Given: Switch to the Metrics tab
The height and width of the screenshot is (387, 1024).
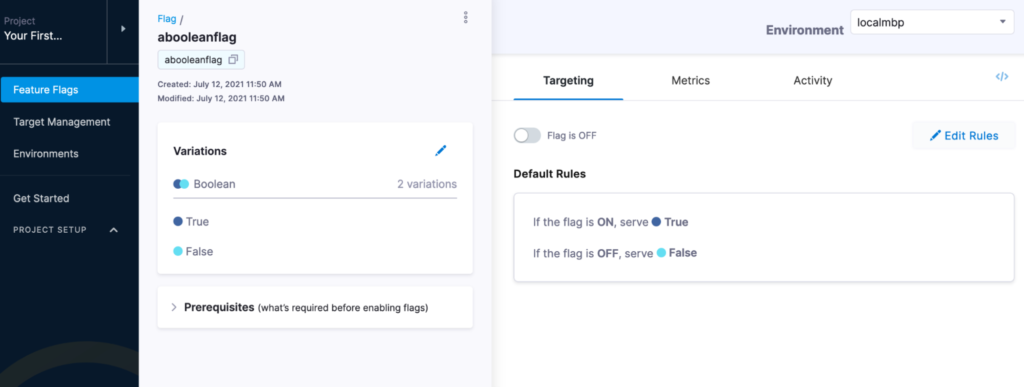Looking at the screenshot, I should pyautogui.click(x=690, y=81).
